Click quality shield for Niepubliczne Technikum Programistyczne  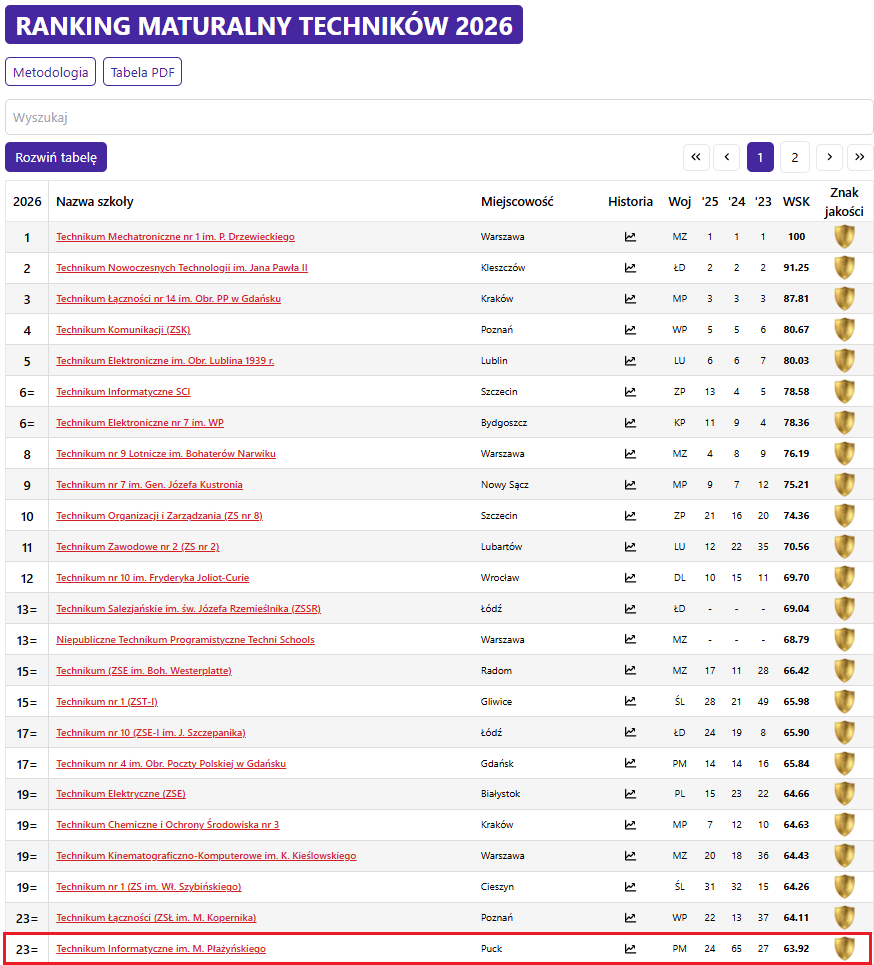pos(845,640)
